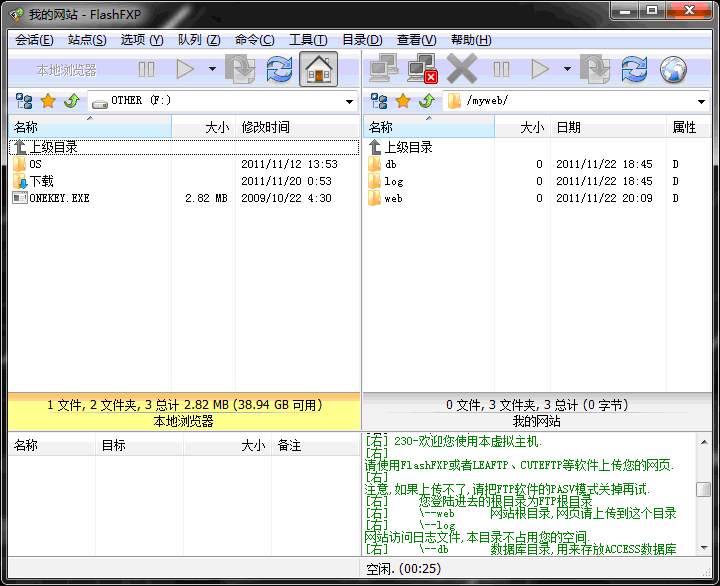Sort local files by 大小 column
Viewport: 720px width, 586px height.
[203, 127]
